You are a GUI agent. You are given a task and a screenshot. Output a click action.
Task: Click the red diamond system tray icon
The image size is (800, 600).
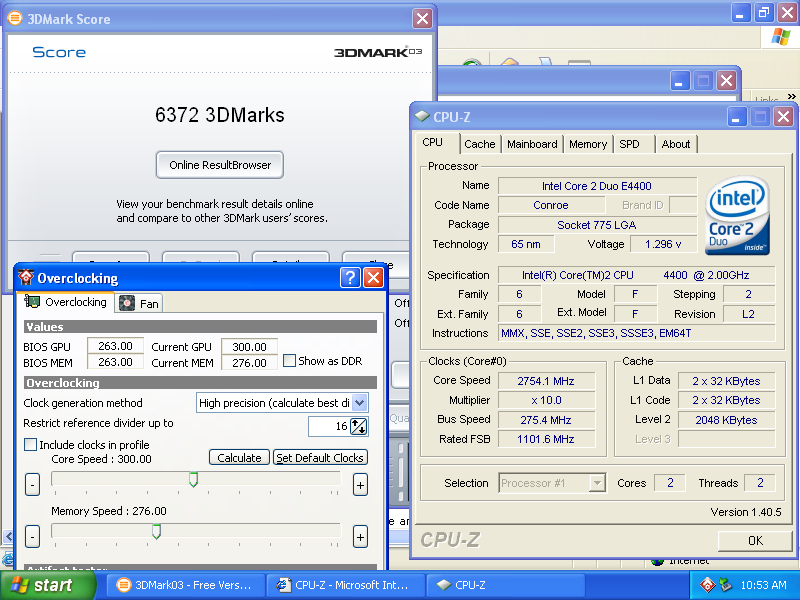tap(707, 585)
